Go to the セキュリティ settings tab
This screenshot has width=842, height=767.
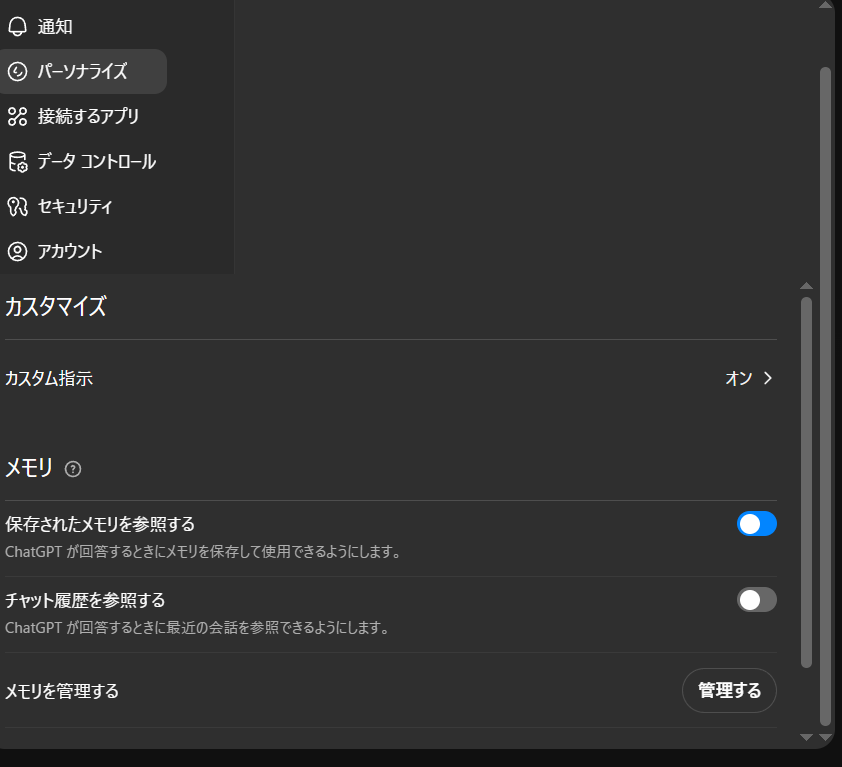tap(83, 206)
